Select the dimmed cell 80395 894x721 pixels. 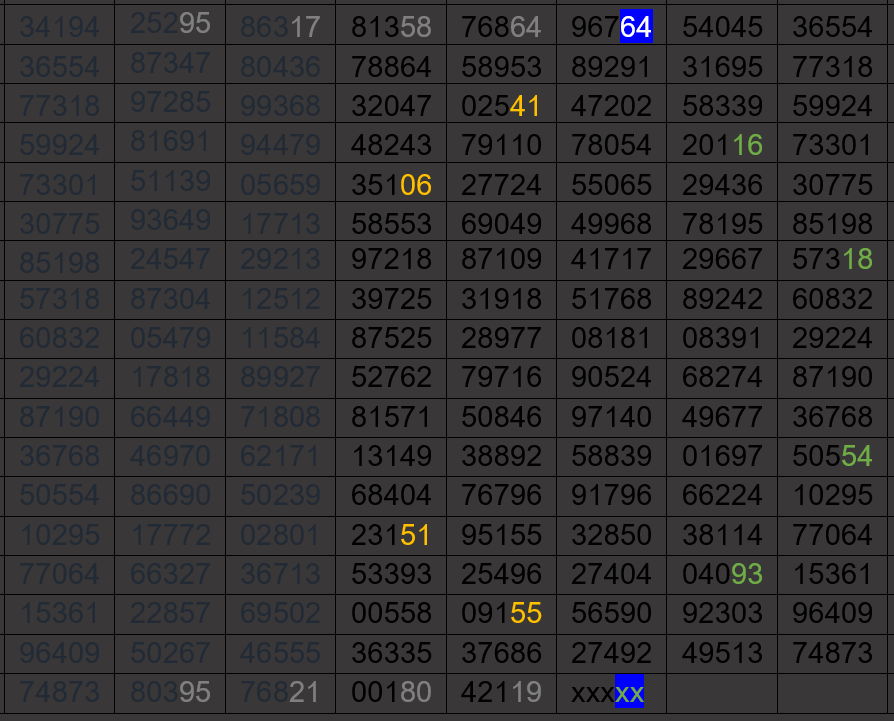pyautogui.click(x=170, y=692)
